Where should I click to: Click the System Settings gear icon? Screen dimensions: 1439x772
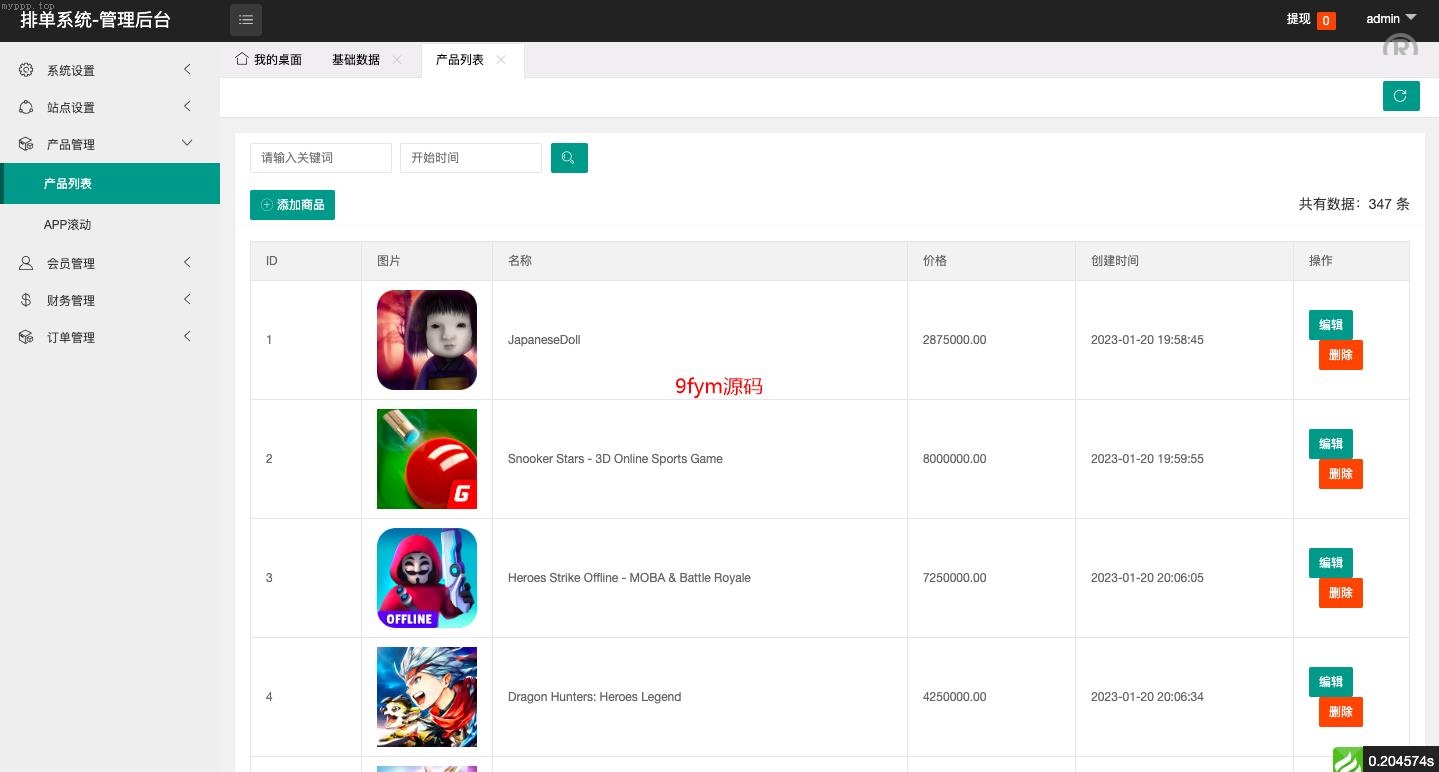(x=27, y=70)
